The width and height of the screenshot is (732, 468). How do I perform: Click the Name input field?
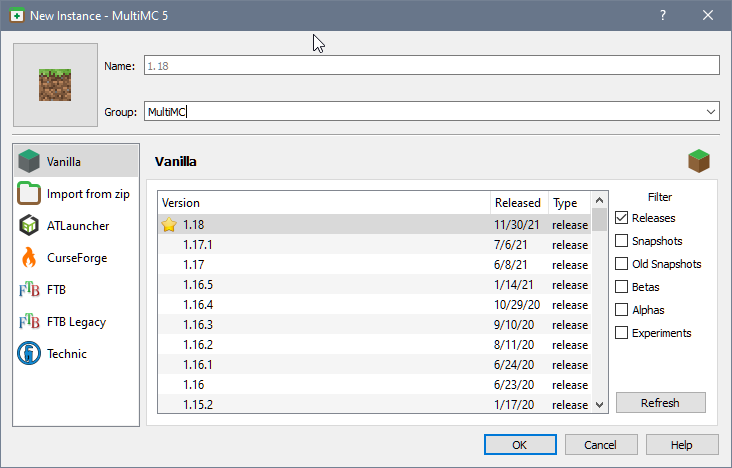click(432, 65)
